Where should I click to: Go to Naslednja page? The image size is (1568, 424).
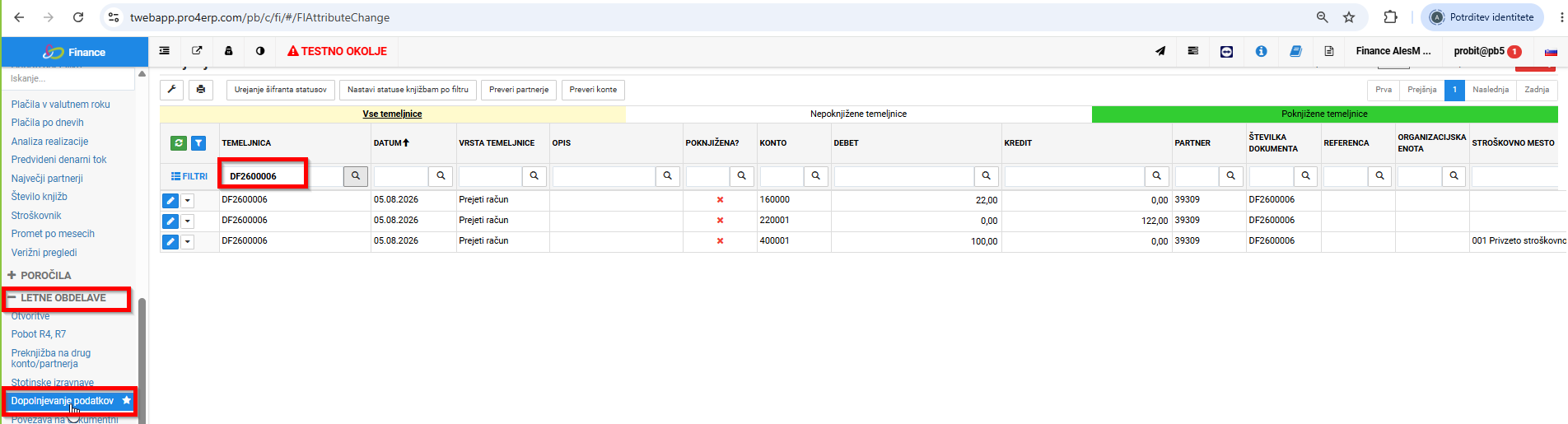coord(1491,90)
